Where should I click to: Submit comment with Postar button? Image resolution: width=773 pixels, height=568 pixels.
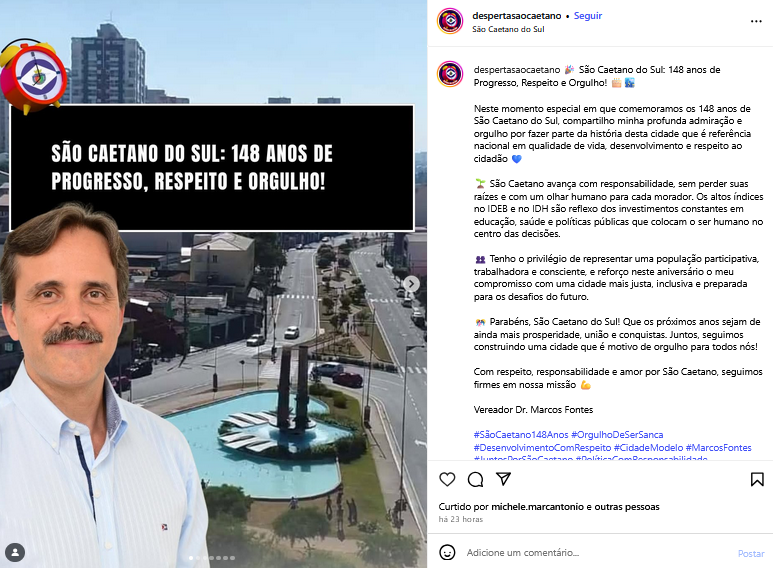(x=751, y=554)
